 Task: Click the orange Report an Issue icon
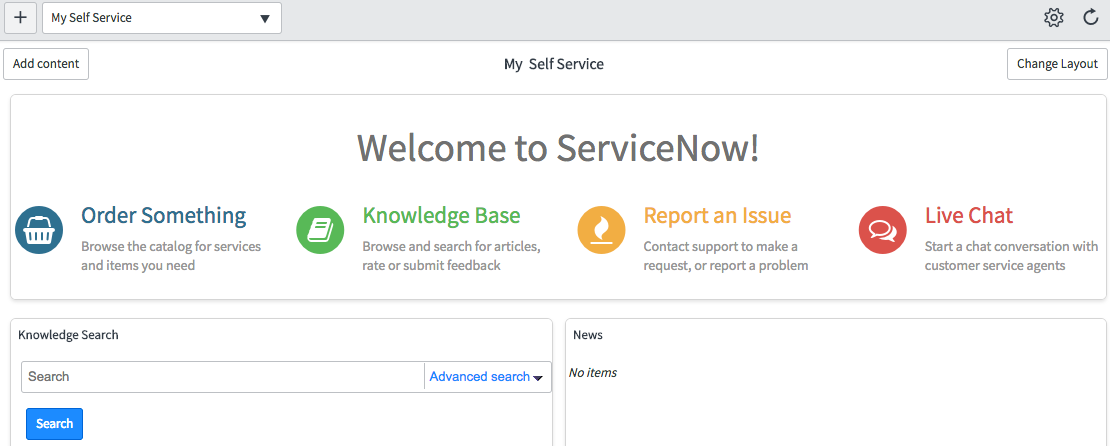pos(601,230)
